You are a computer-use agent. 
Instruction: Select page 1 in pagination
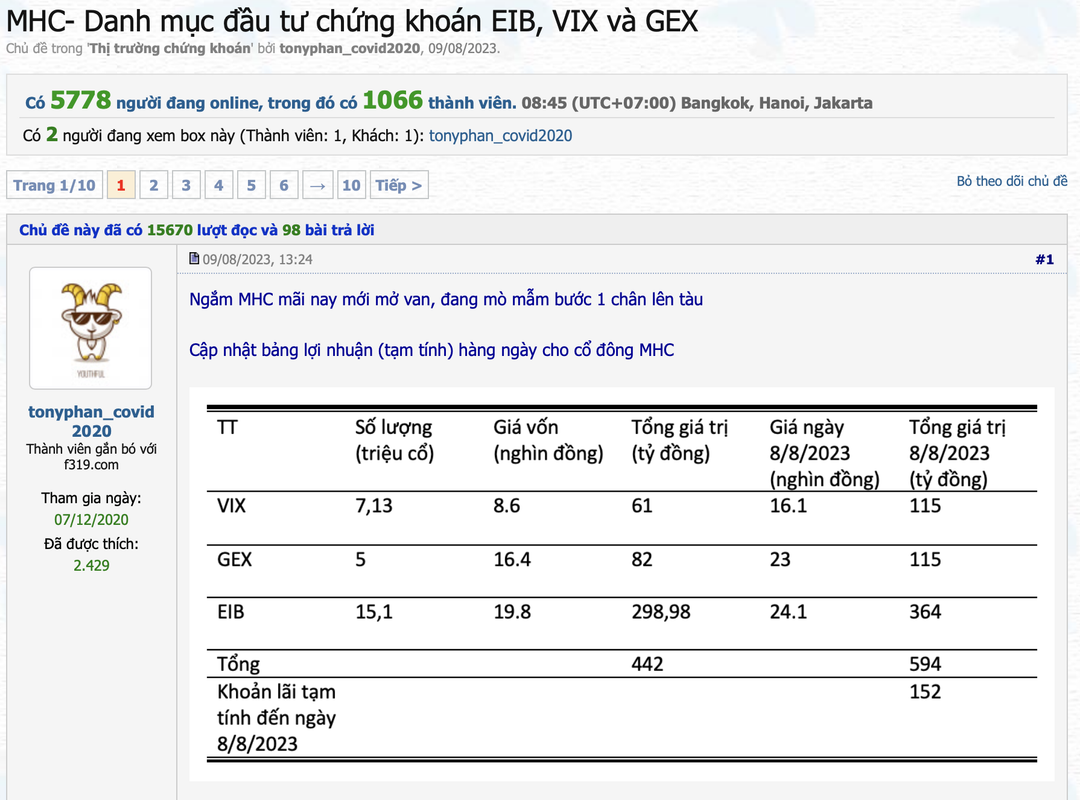pos(121,185)
